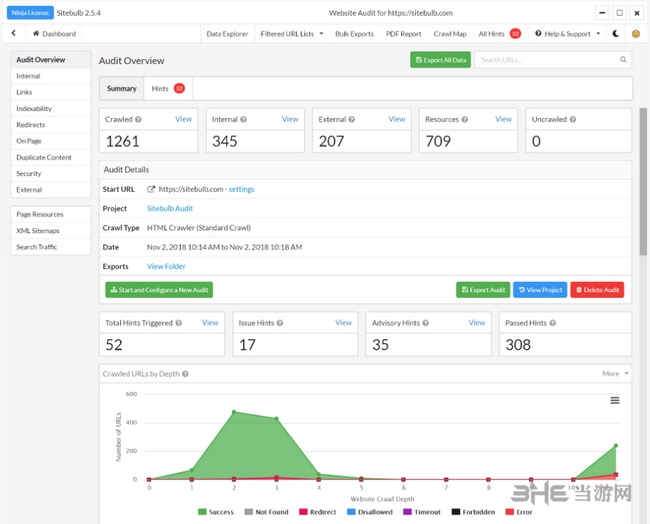Open the PDF Report

click(x=403, y=34)
